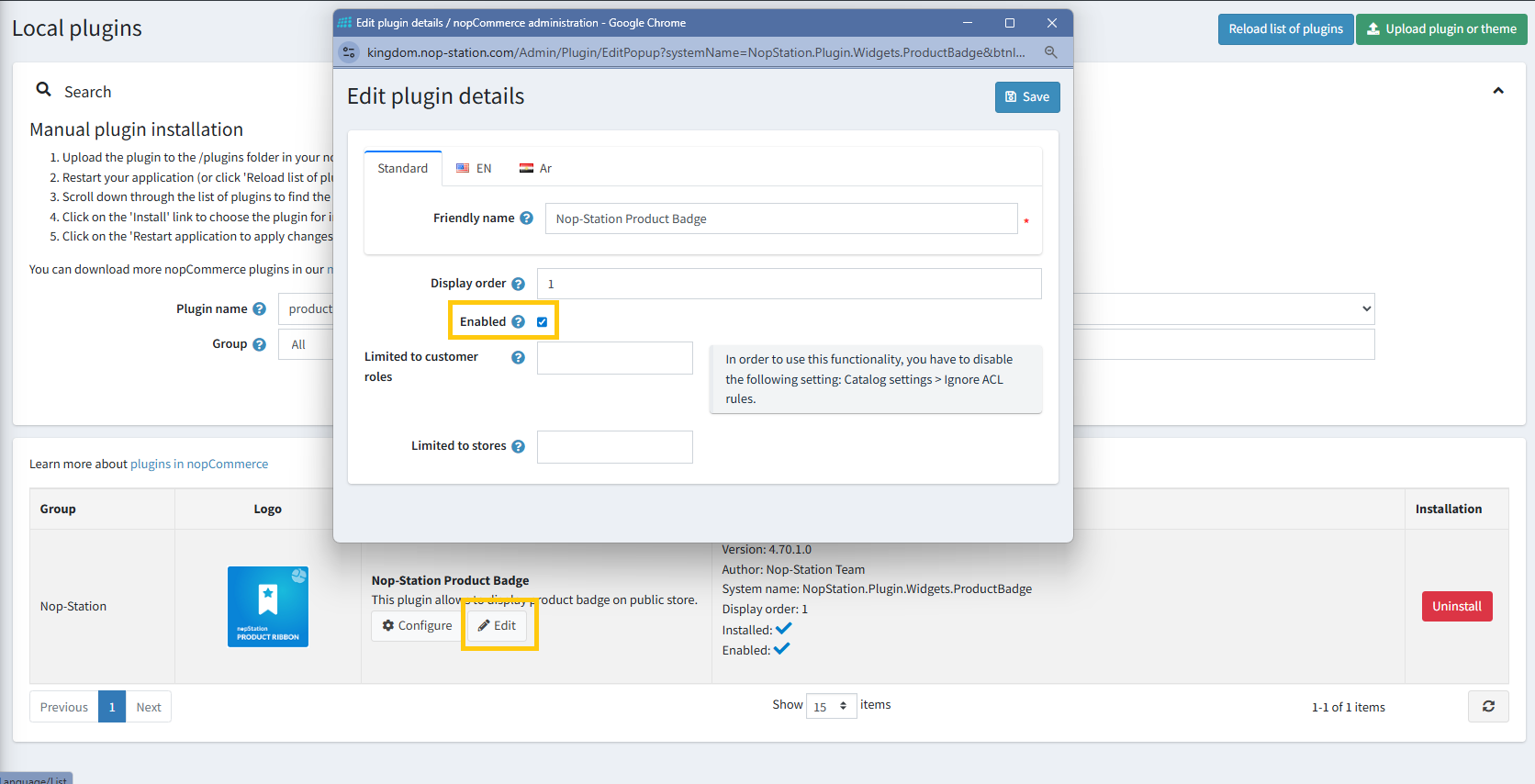Open the dropdown arrow behind the popup

coord(1366,309)
